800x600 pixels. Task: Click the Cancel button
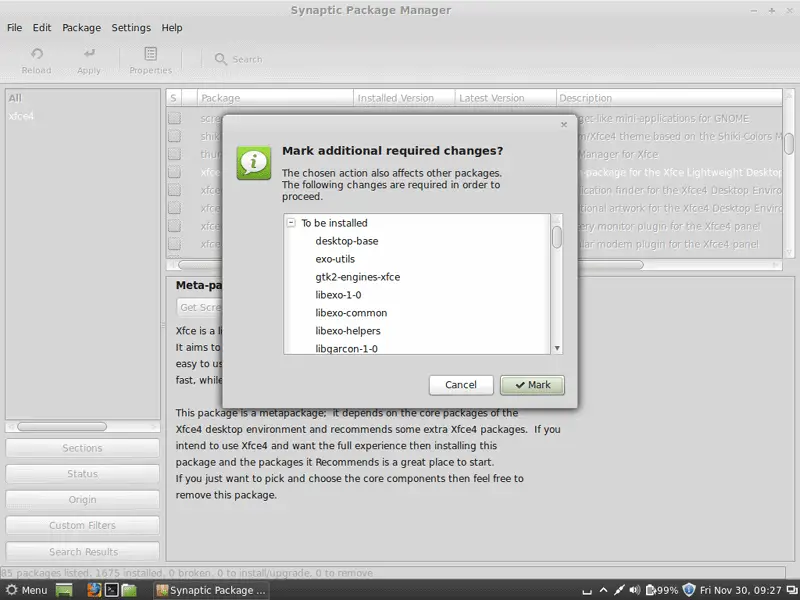[461, 385]
